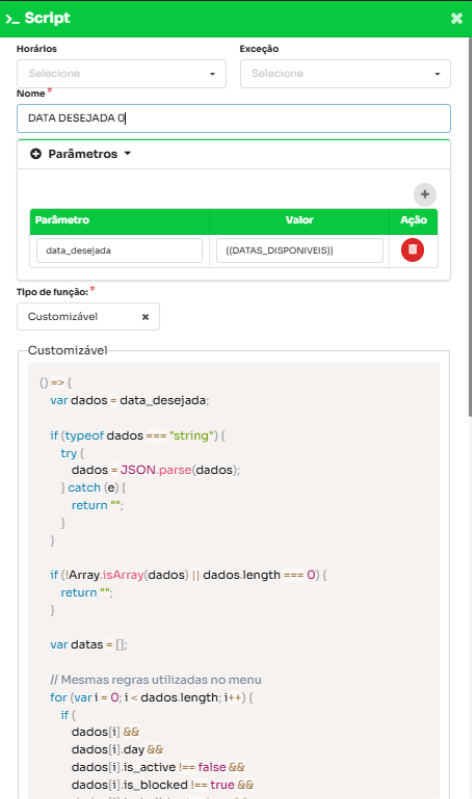
Task: Click the Parâmetros heading text
Action: coord(83,153)
